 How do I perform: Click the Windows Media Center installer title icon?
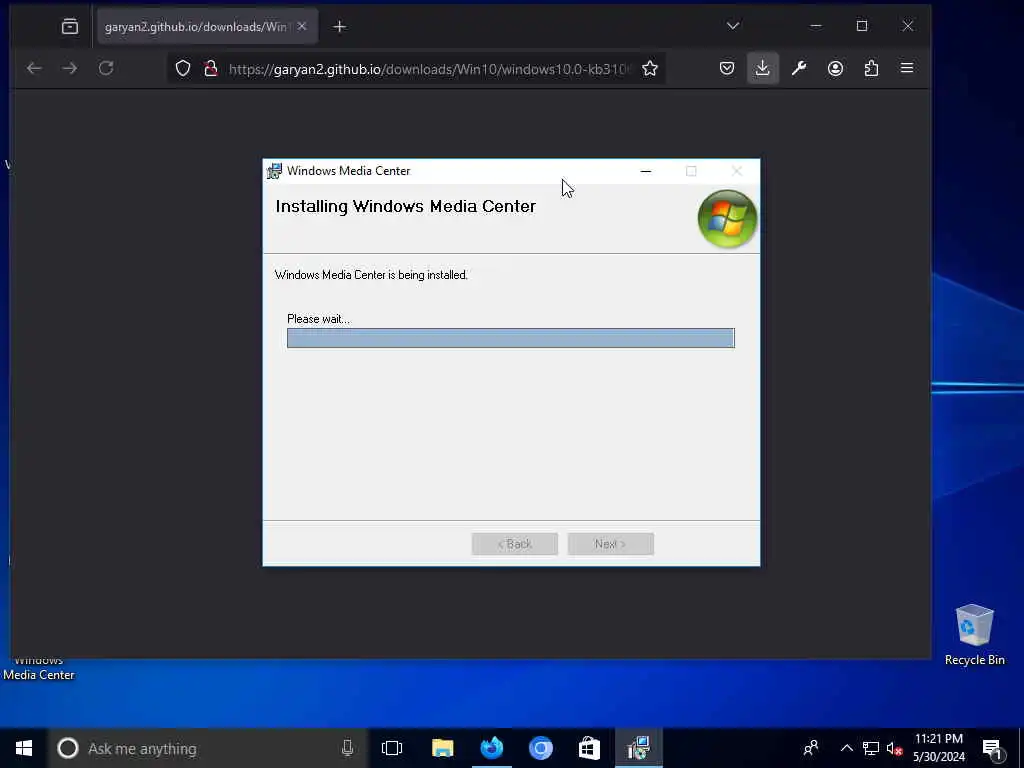point(274,171)
